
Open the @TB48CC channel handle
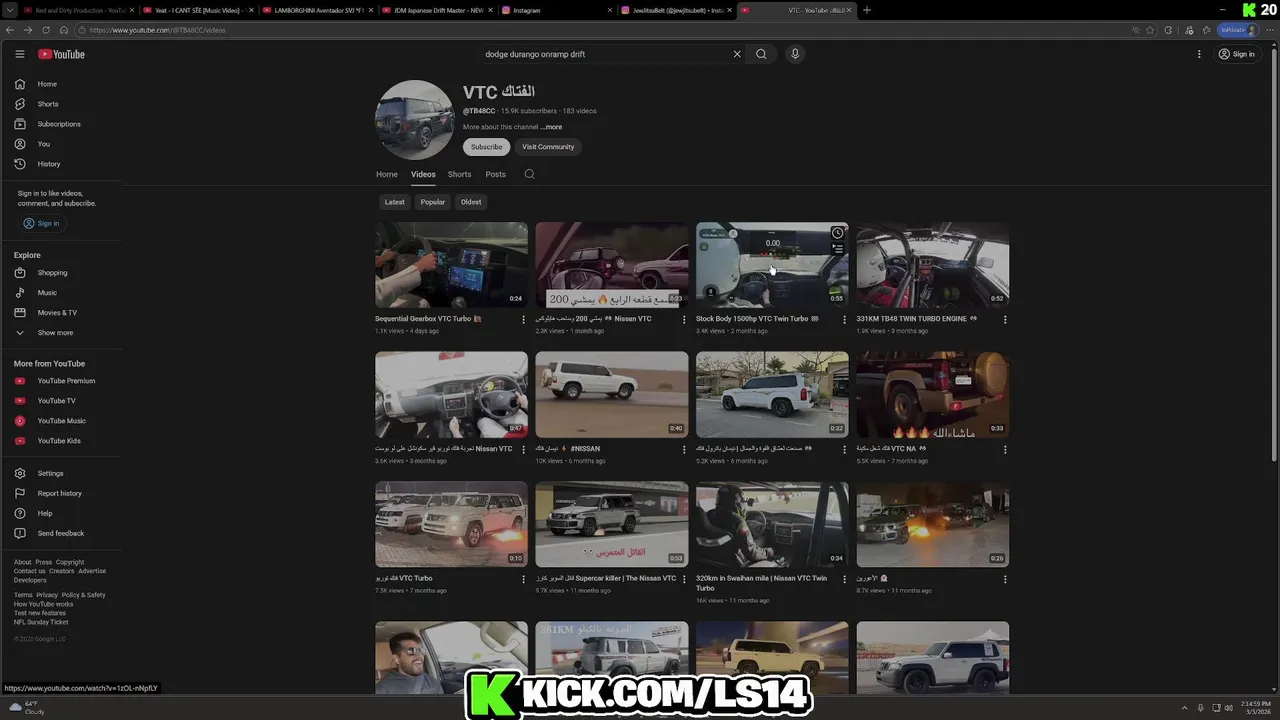(x=479, y=111)
